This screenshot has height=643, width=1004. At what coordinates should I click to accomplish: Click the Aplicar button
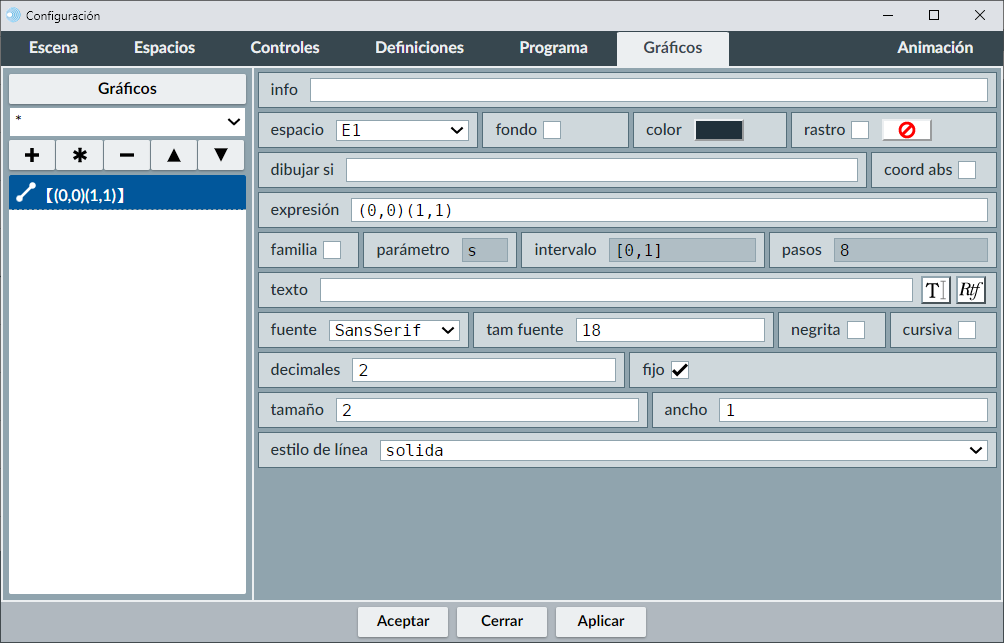601,621
